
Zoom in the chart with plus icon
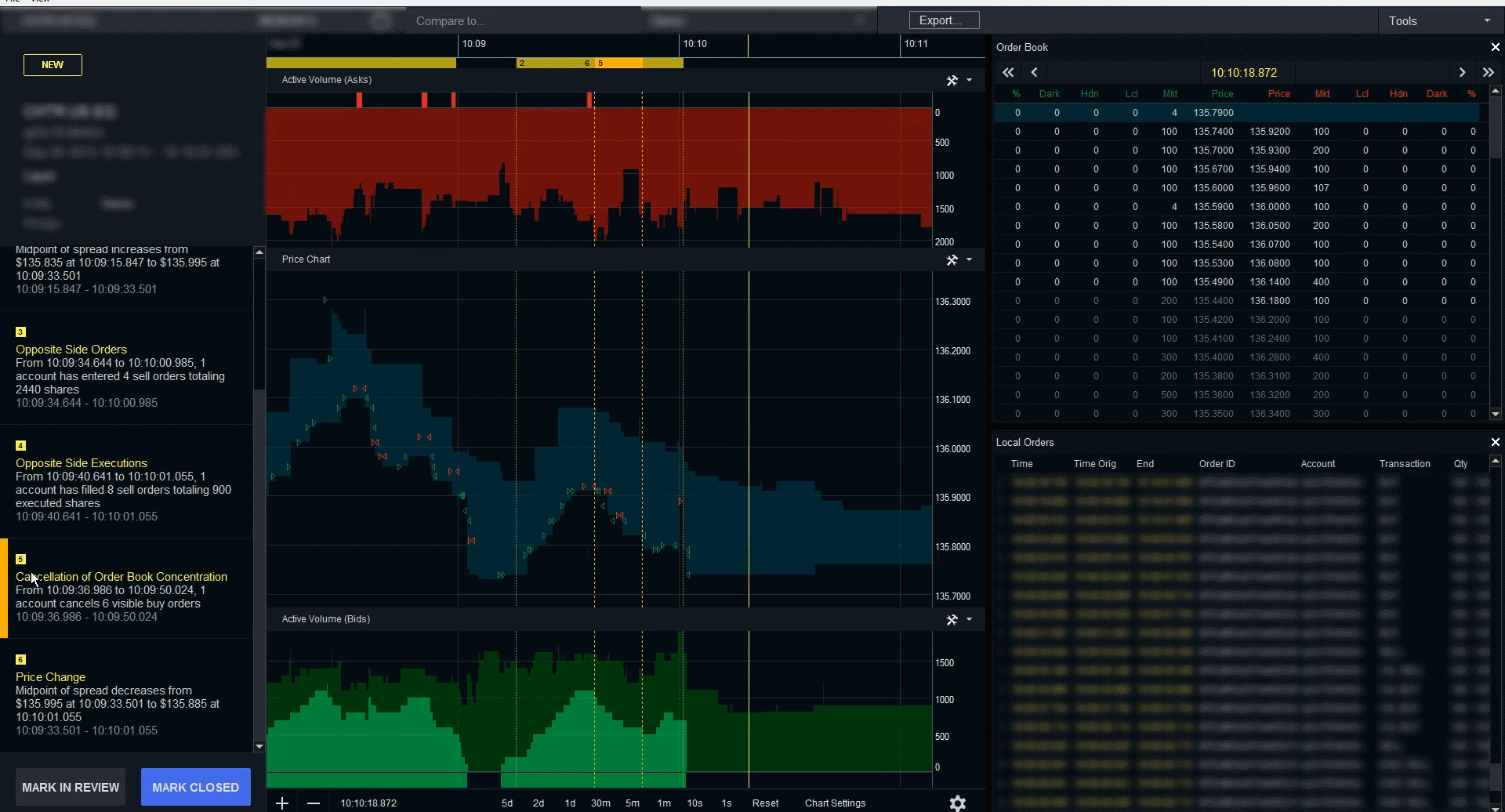click(282, 803)
